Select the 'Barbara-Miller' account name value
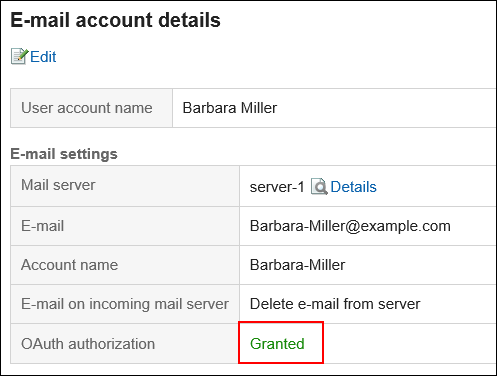 coord(297,265)
